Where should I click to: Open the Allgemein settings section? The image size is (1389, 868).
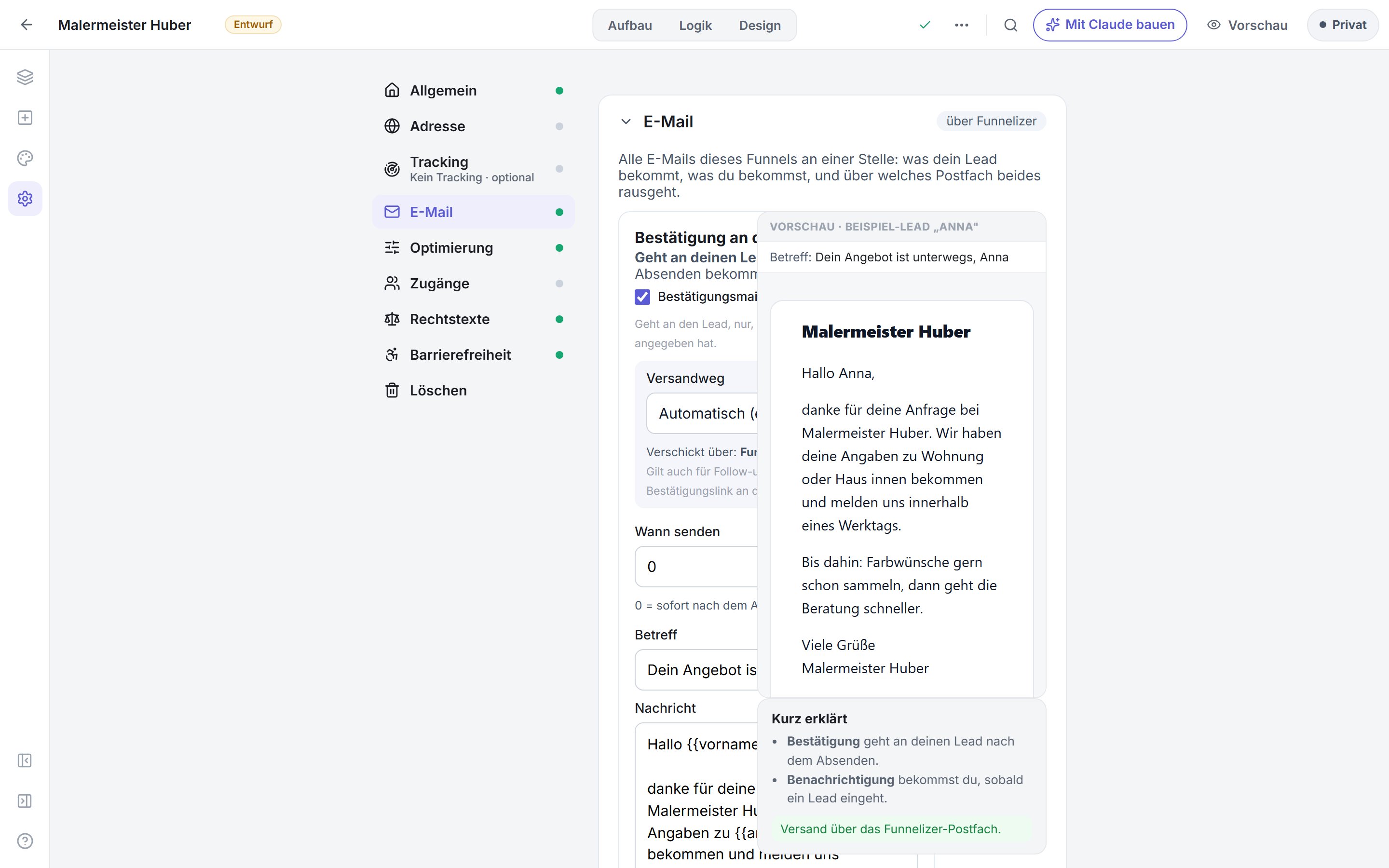tap(474, 90)
